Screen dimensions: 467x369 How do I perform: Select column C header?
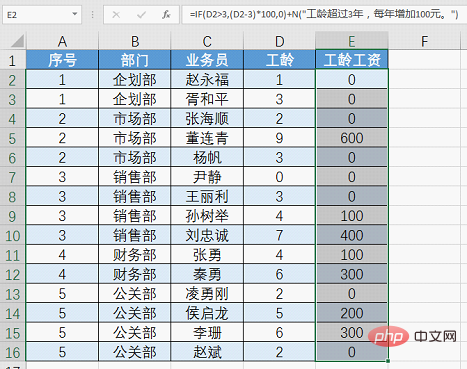point(207,41)
